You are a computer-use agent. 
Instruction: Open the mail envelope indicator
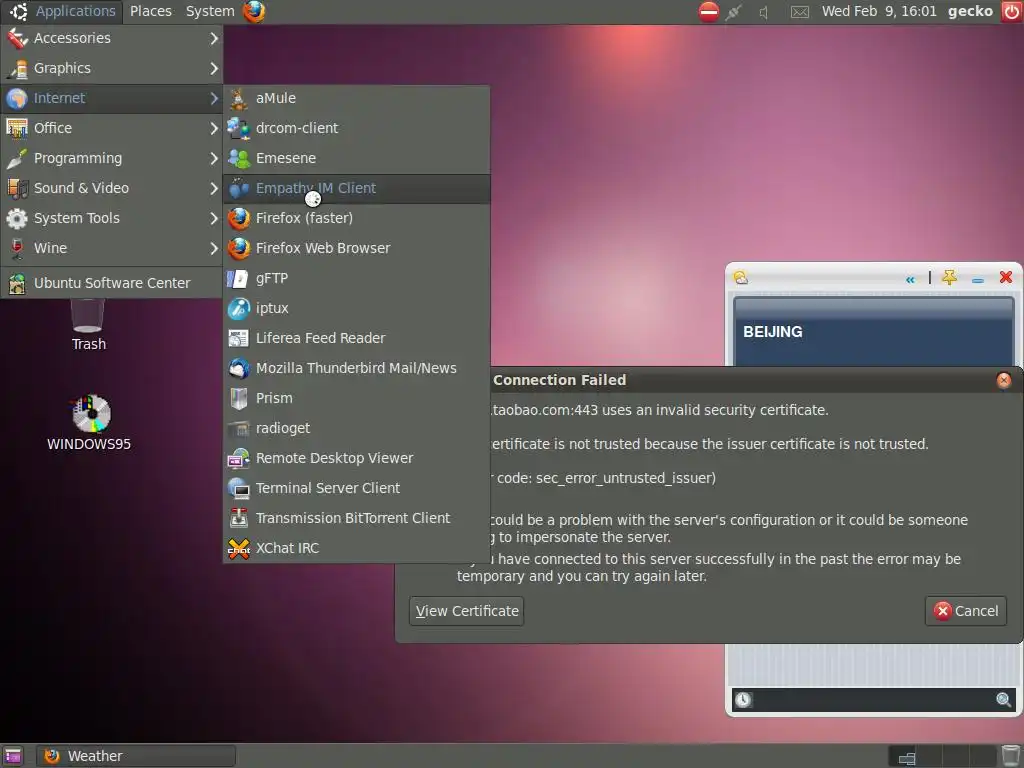[800, 12]
